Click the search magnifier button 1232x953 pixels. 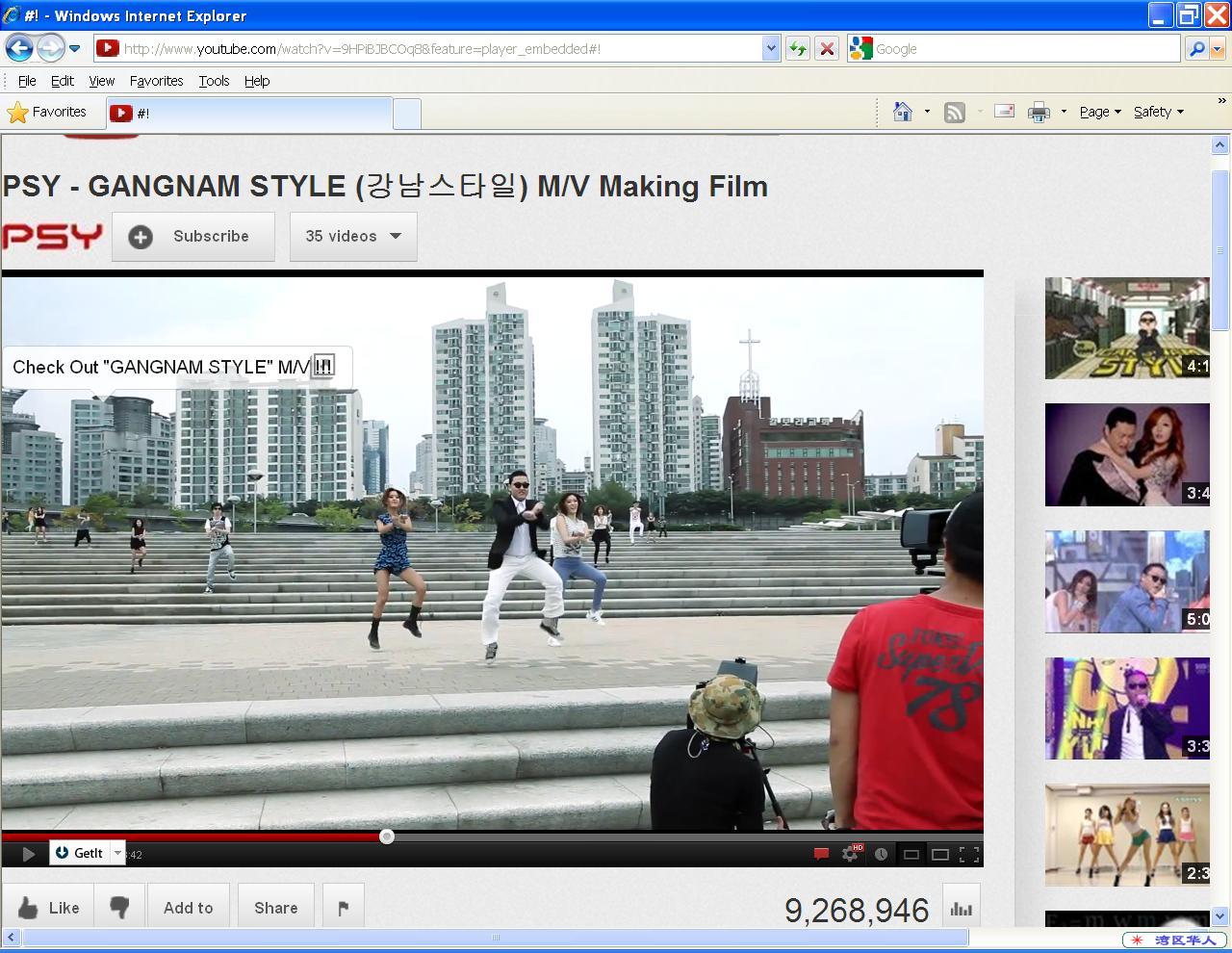point(1196,48)
